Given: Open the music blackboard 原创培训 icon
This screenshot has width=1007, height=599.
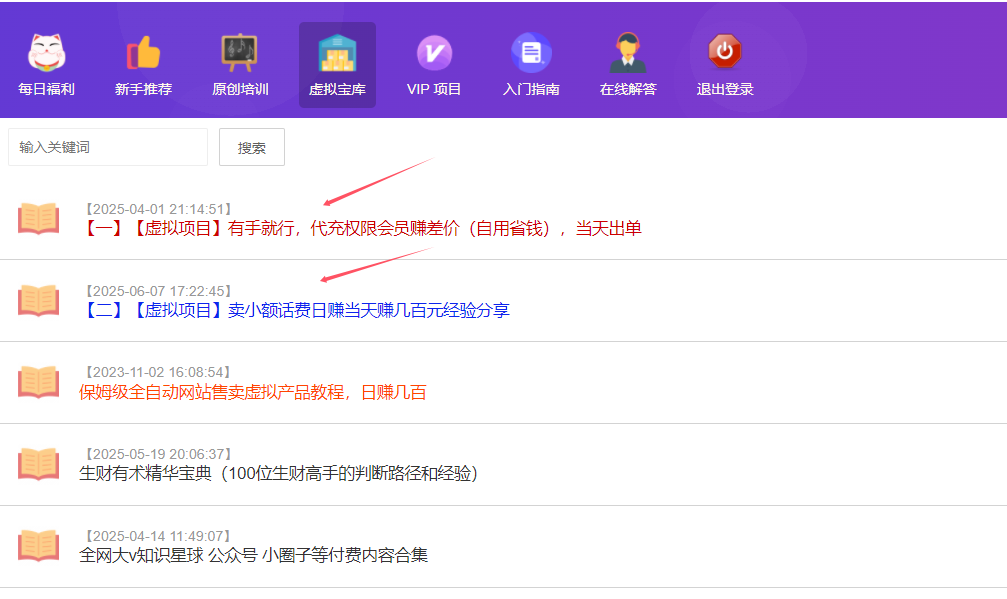Looking at the screenshot, I should pyautogui.click(x=240, y=52).
